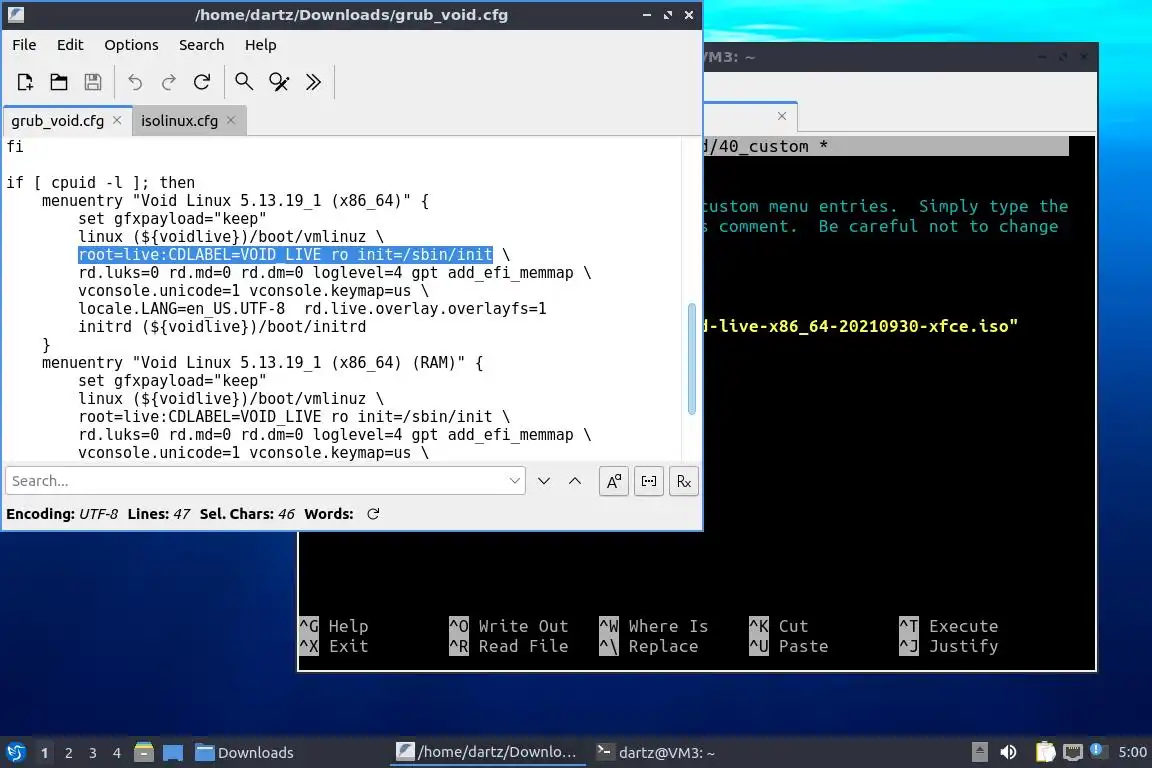The width and height of the screenshot is (1152, 768).
Task: Open a file with the folder toolbar icon
Action: click(59, 82)
